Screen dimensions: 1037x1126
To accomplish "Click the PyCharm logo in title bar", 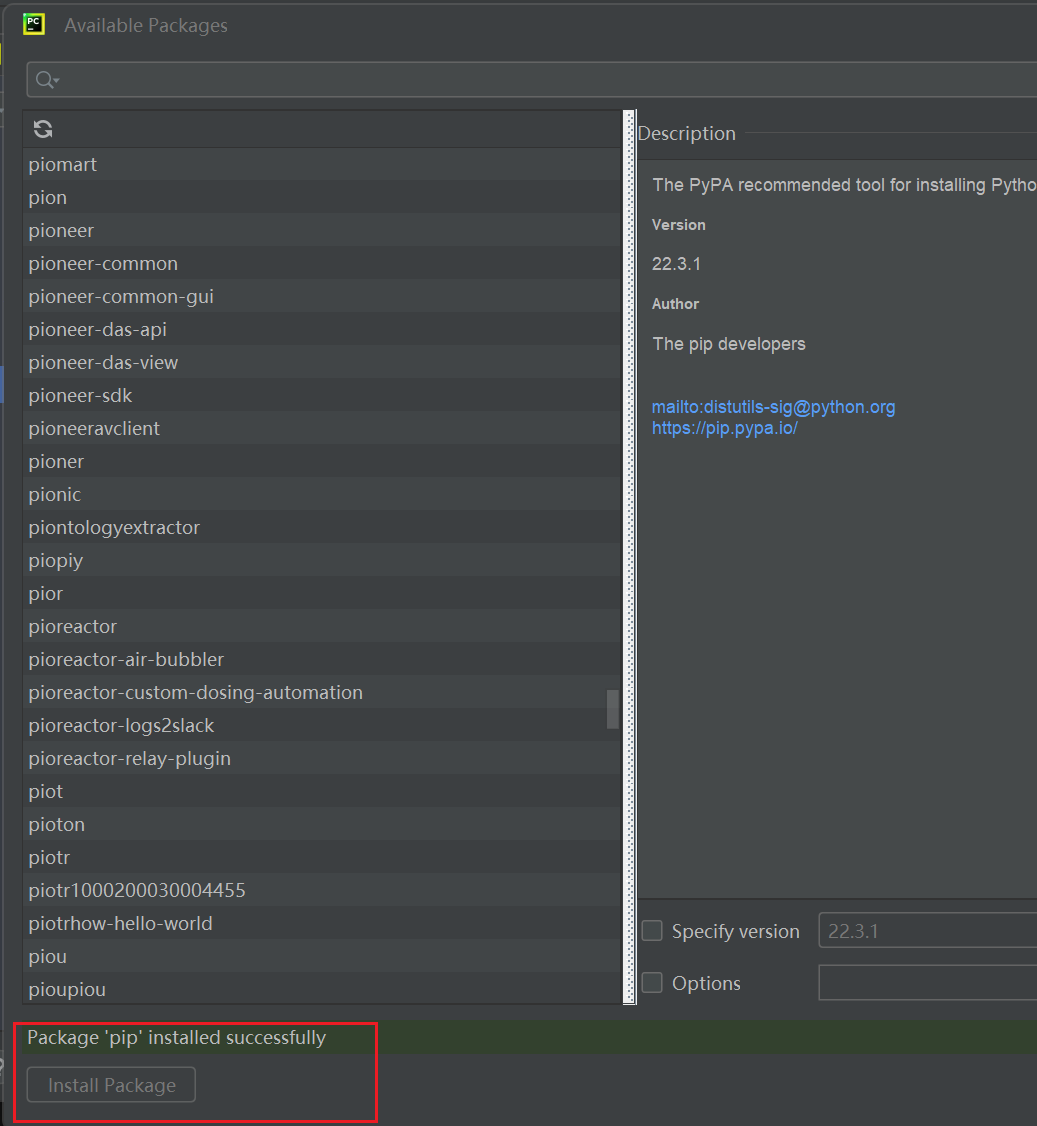I will [x=34, y=23].
